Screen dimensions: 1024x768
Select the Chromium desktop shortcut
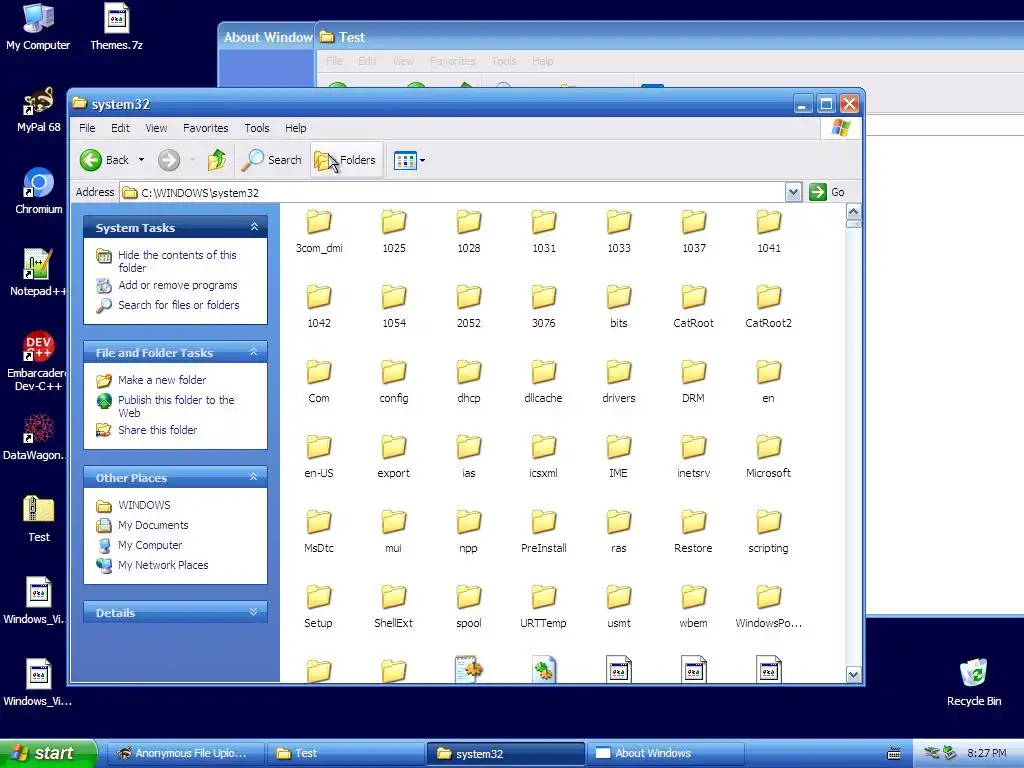(39, 191)
